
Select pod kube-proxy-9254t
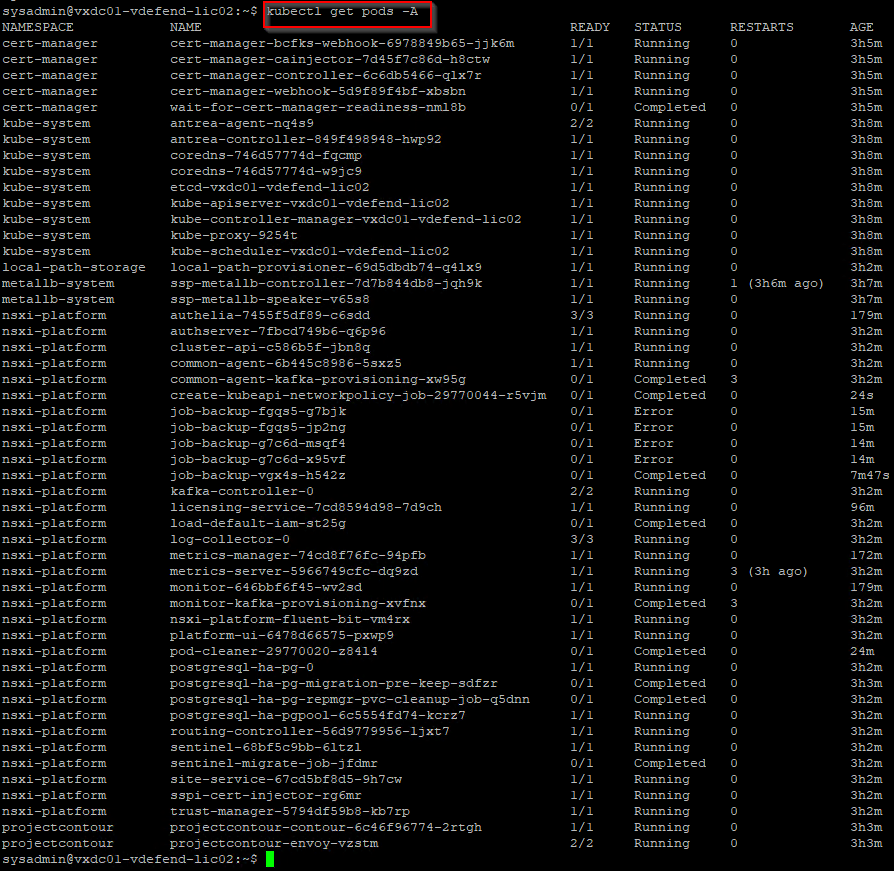(234, 235)
